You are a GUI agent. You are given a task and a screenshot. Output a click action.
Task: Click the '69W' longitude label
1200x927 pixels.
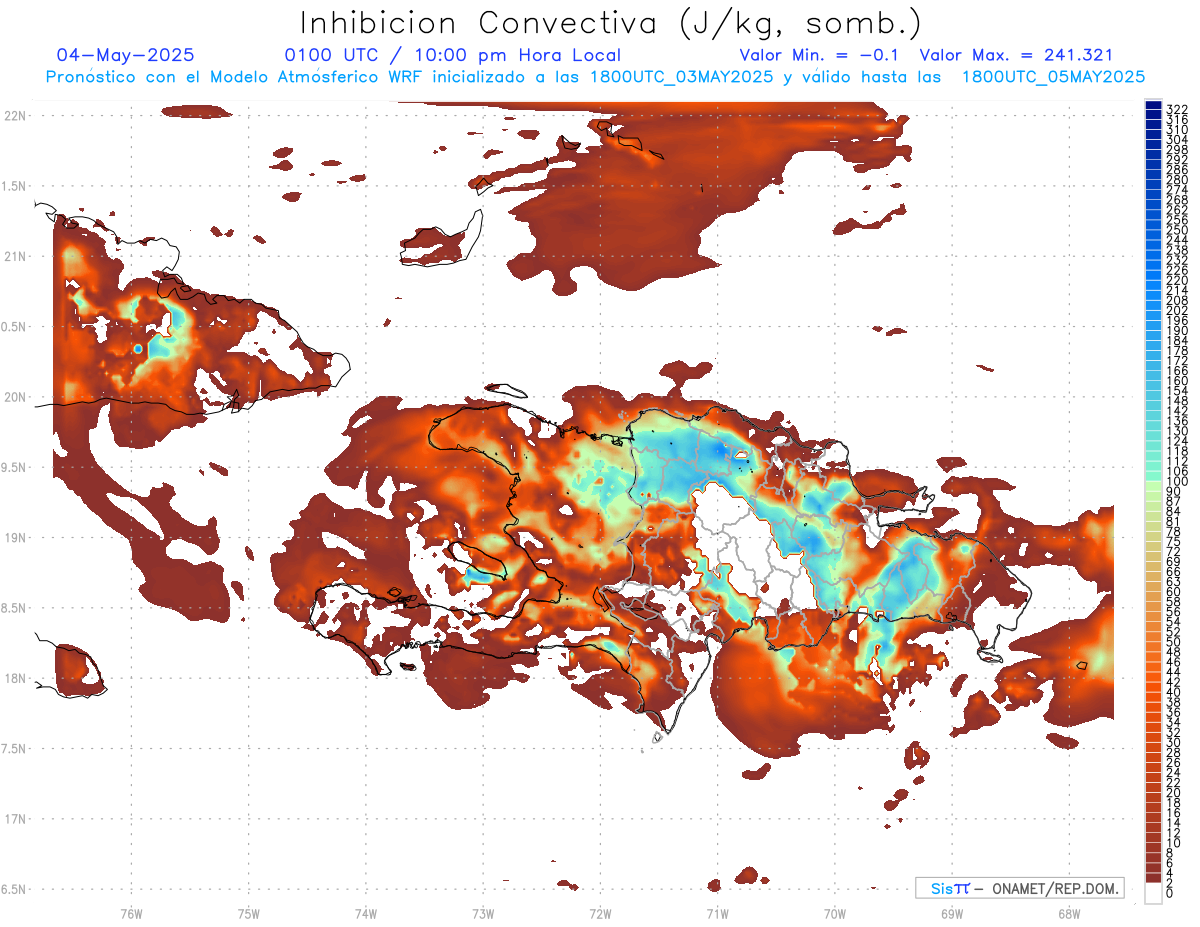point(952,913)
